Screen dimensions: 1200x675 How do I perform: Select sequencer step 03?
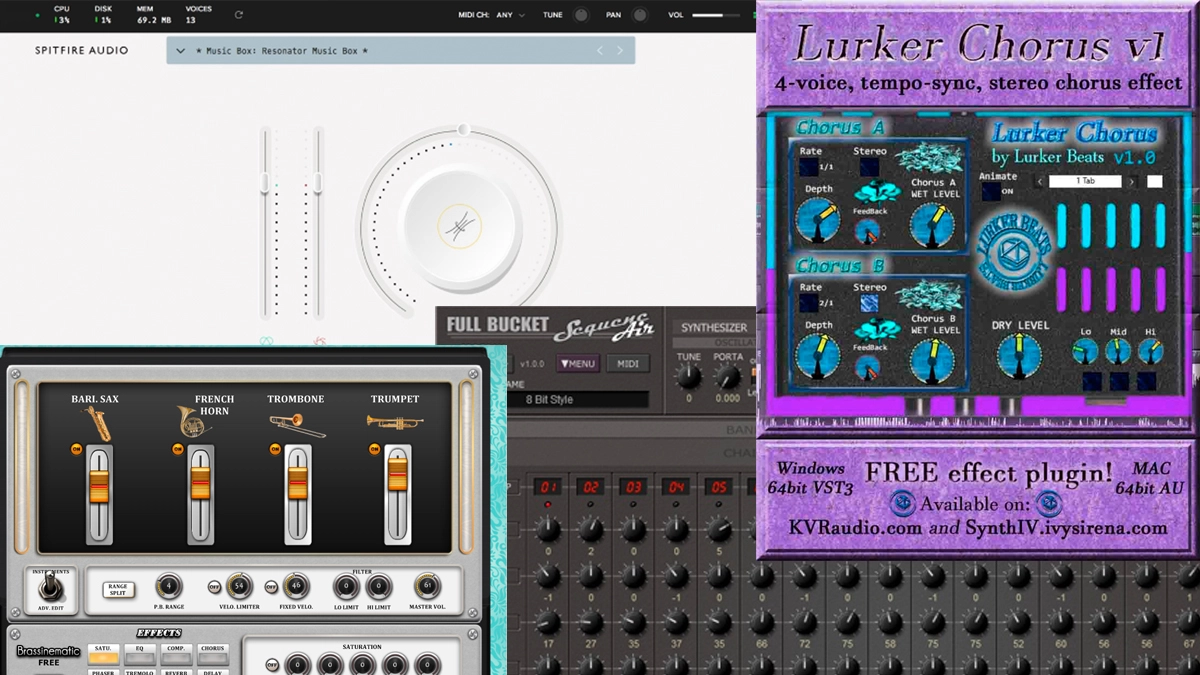pyautogui.click(x=634, y=487)
